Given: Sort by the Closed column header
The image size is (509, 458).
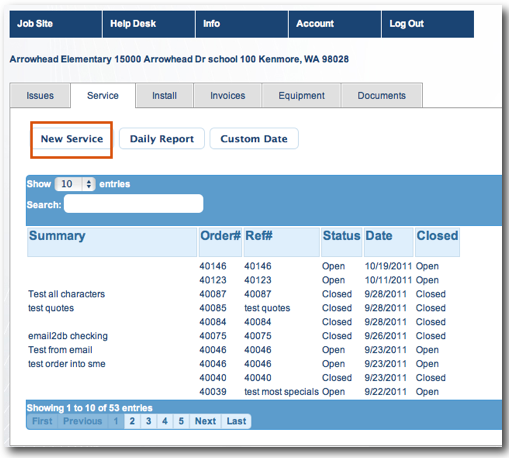Looking at the screenshot, I should [437, 242].
